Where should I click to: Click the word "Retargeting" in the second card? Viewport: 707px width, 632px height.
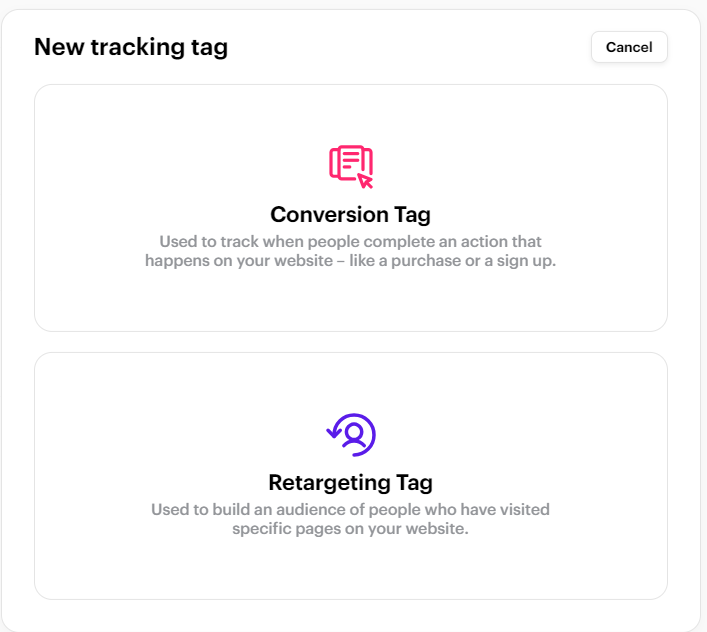tap(330, 483)
